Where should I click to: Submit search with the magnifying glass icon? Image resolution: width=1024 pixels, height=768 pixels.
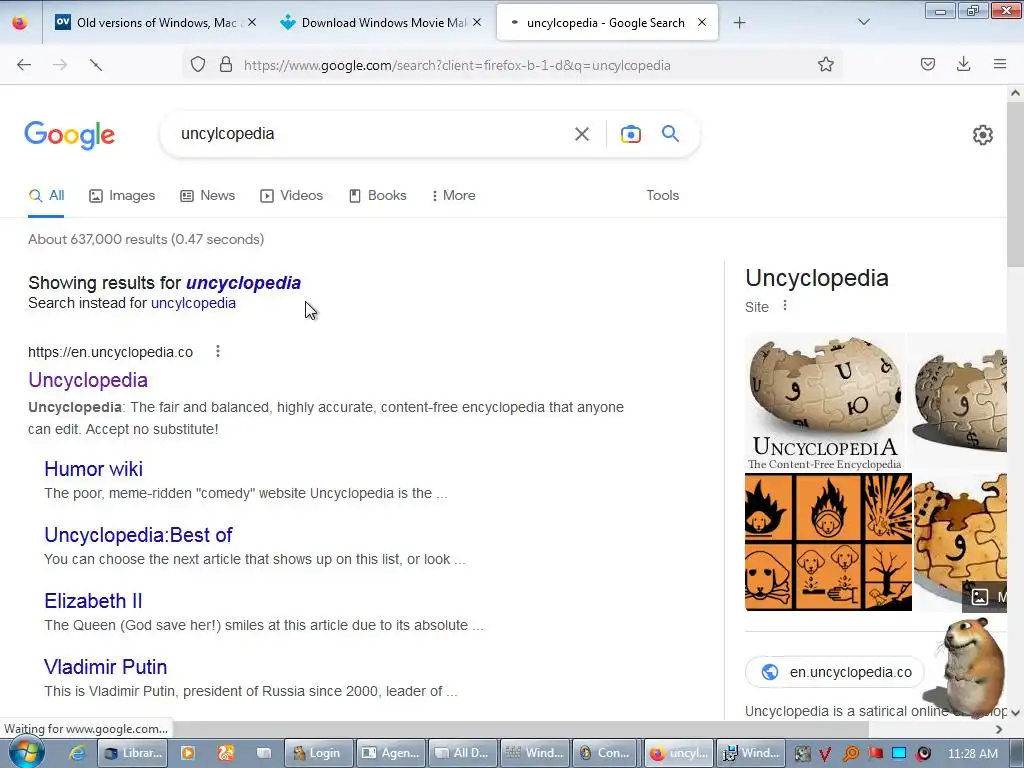(670, 134)
